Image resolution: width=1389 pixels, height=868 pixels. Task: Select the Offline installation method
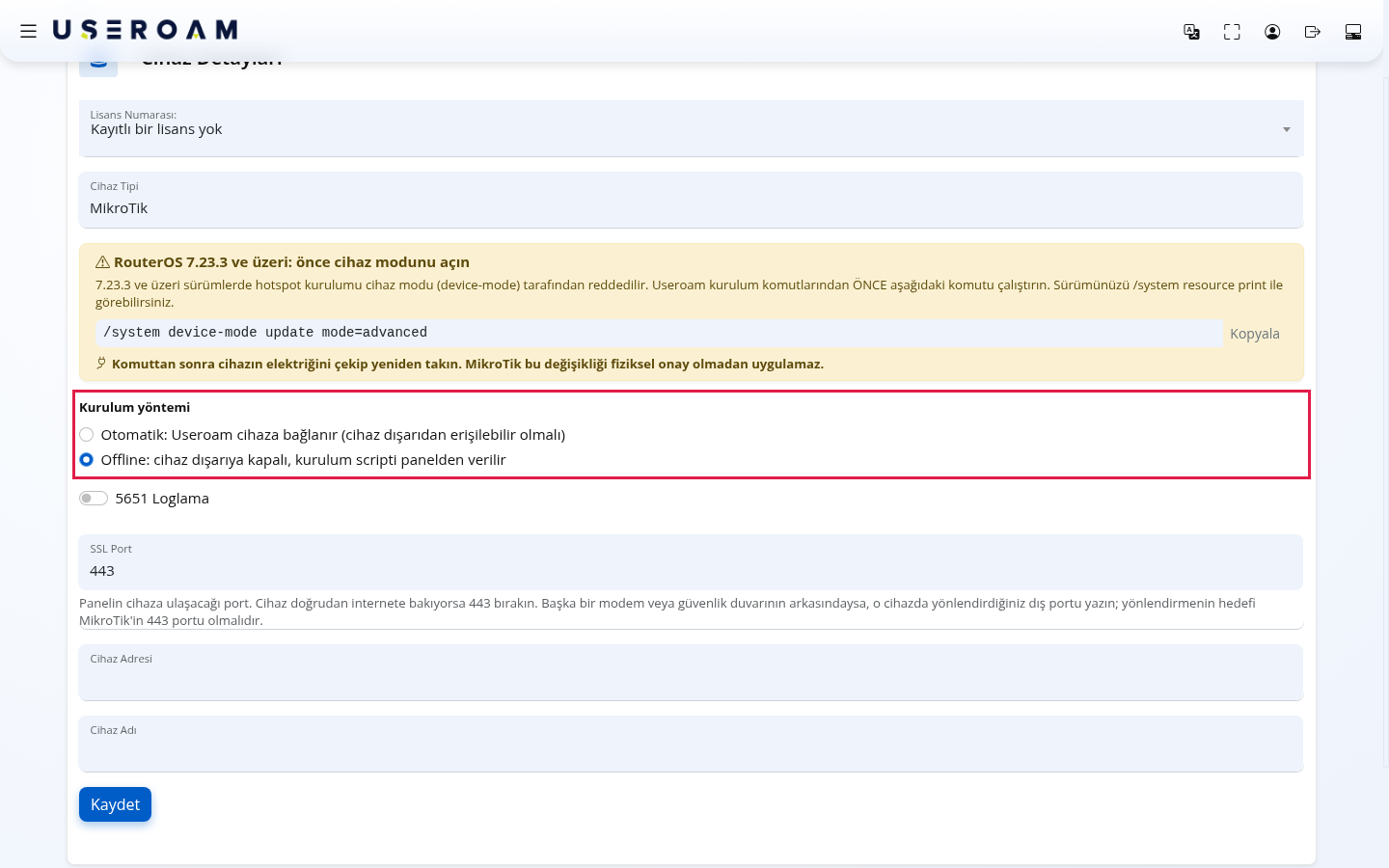[87, 460]
